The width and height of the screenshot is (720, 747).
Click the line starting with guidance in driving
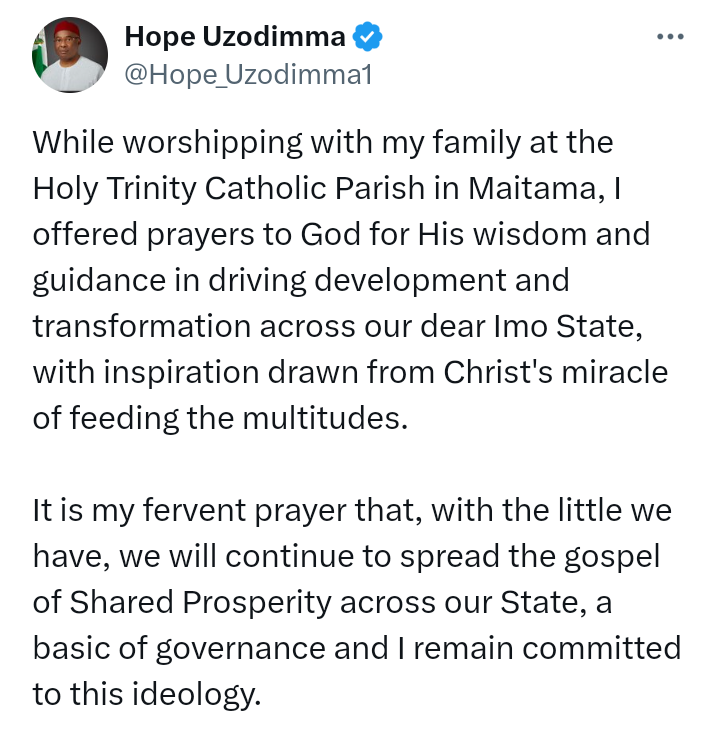point(301,280)
